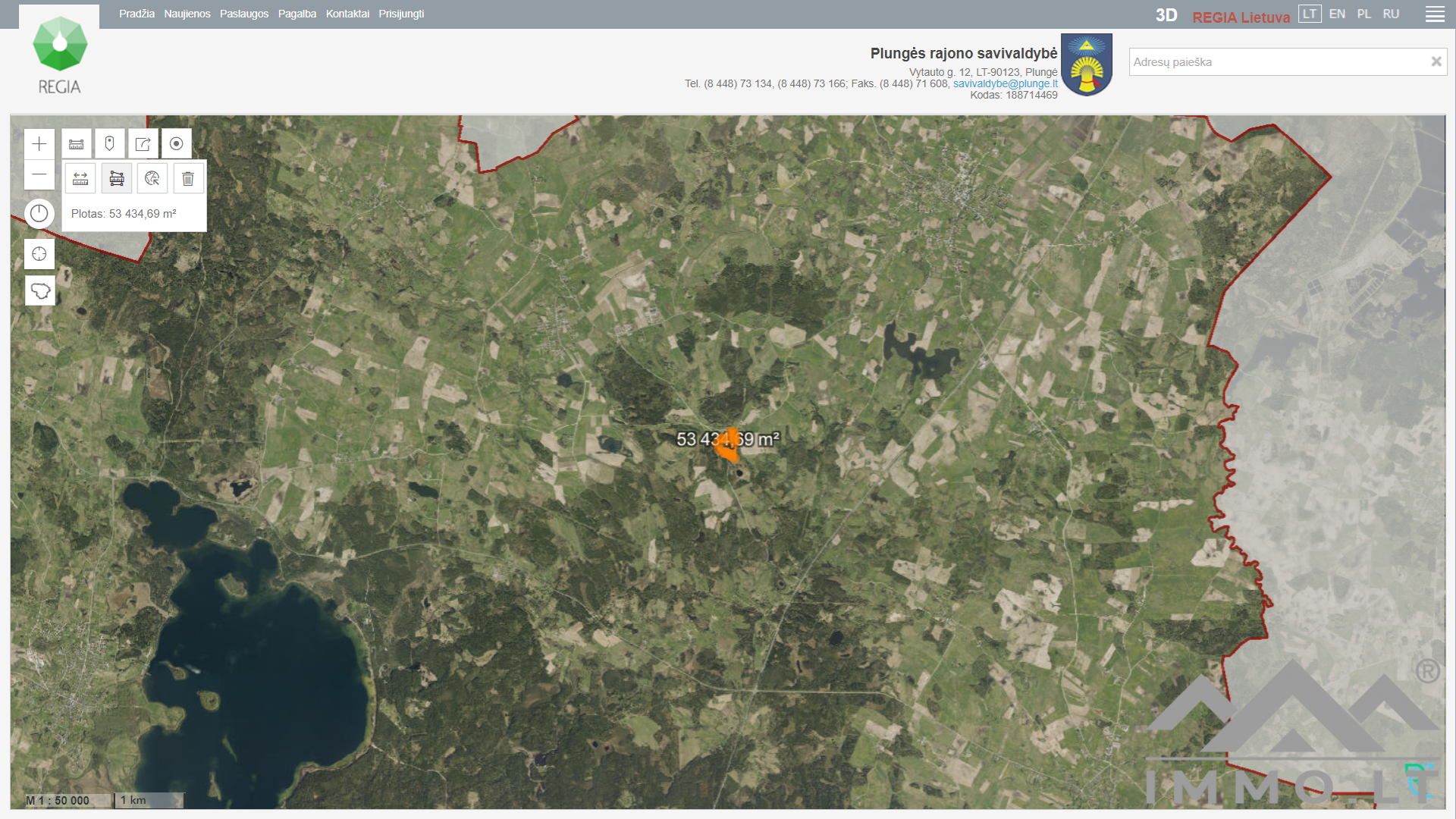The image size is (1456, 819).
Task: Show full Lithuania extent with the outline icon
Action: pyautogui.click(x=39, y=290)
